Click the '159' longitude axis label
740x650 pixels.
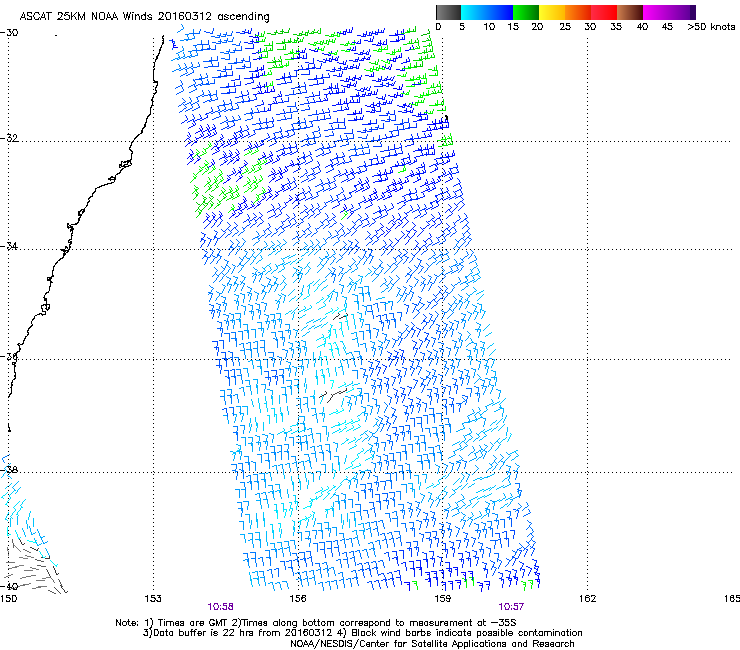click(x=442, y=599)
